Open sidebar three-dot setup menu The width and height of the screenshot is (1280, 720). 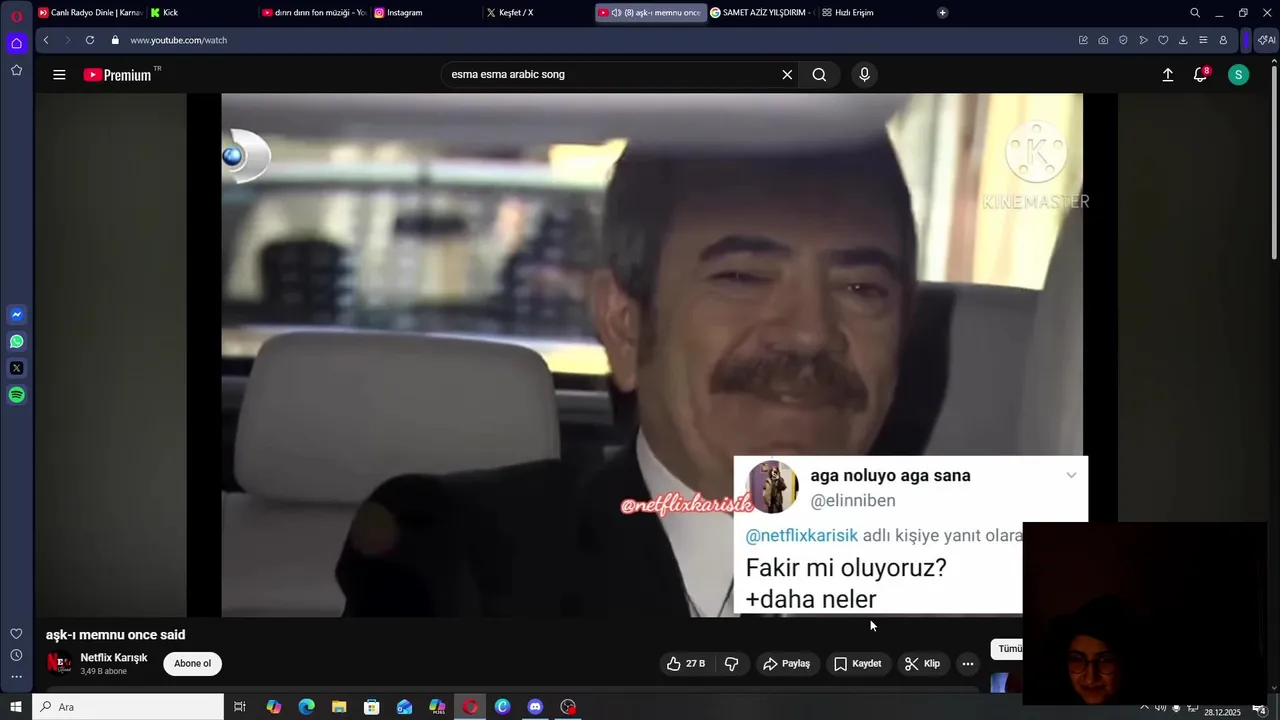[16, 677]
